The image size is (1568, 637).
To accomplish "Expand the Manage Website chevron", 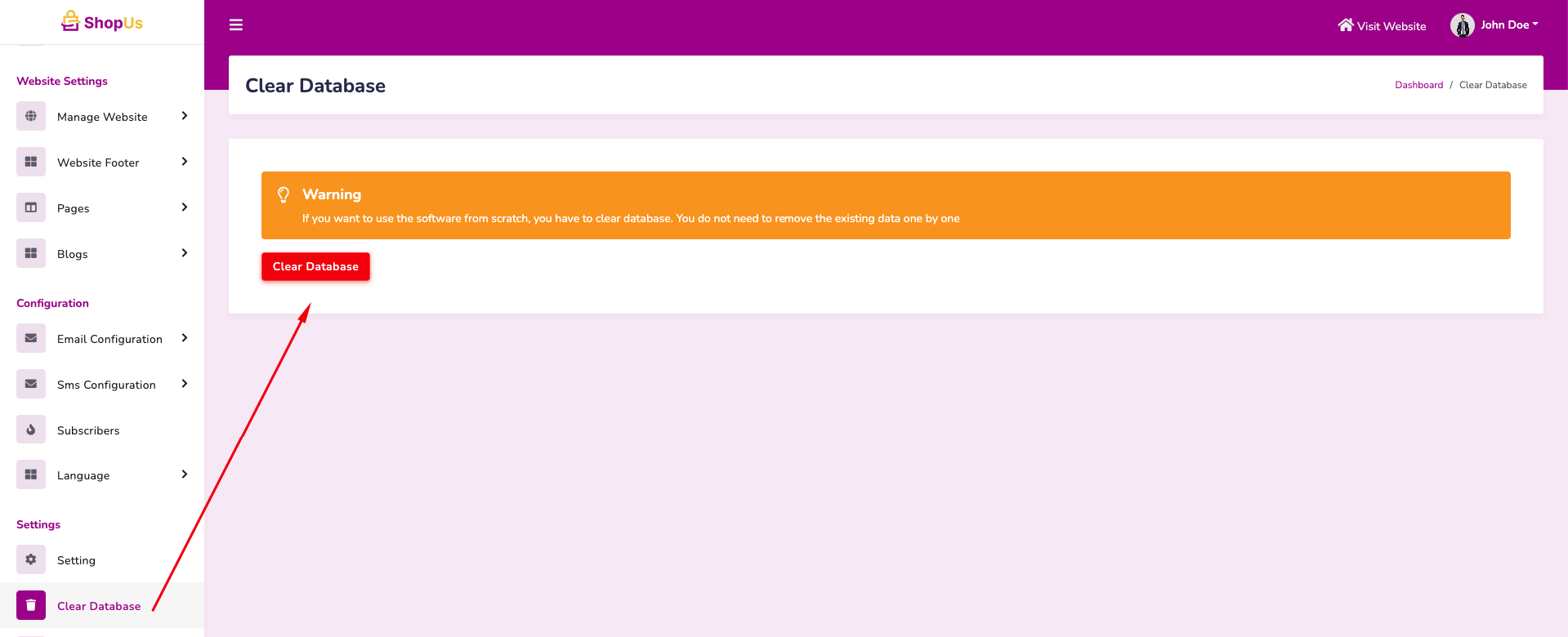I will click(x=185, y=116).
